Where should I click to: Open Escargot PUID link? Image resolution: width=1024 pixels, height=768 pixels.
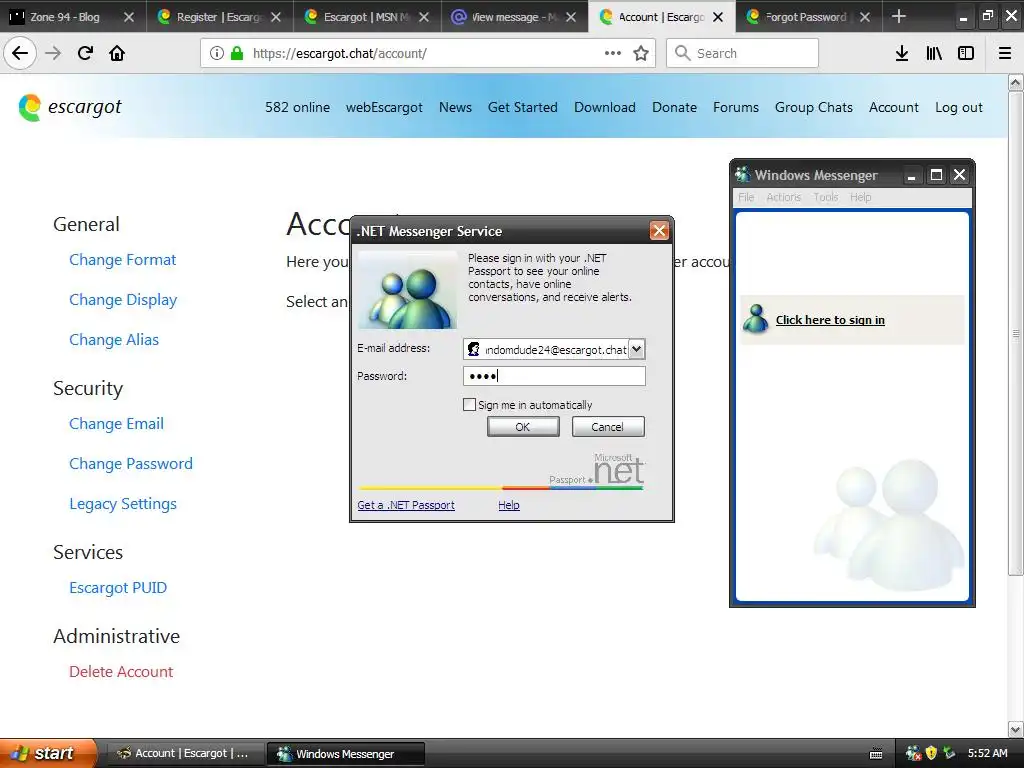point(118,588)
